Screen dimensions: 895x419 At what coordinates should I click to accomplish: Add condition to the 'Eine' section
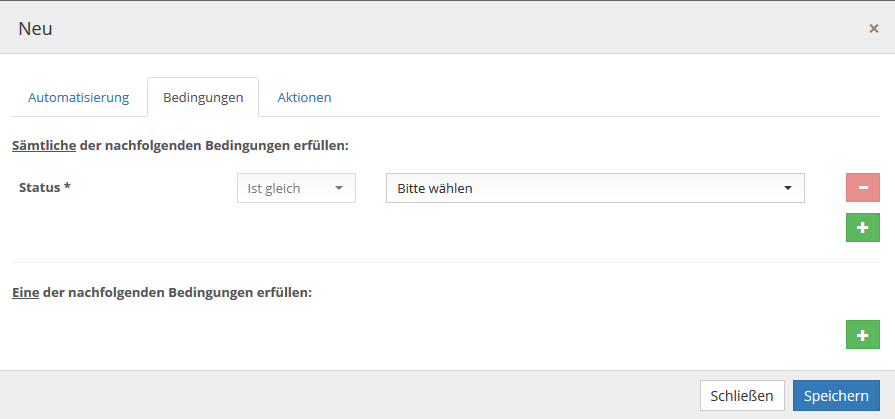862,335
